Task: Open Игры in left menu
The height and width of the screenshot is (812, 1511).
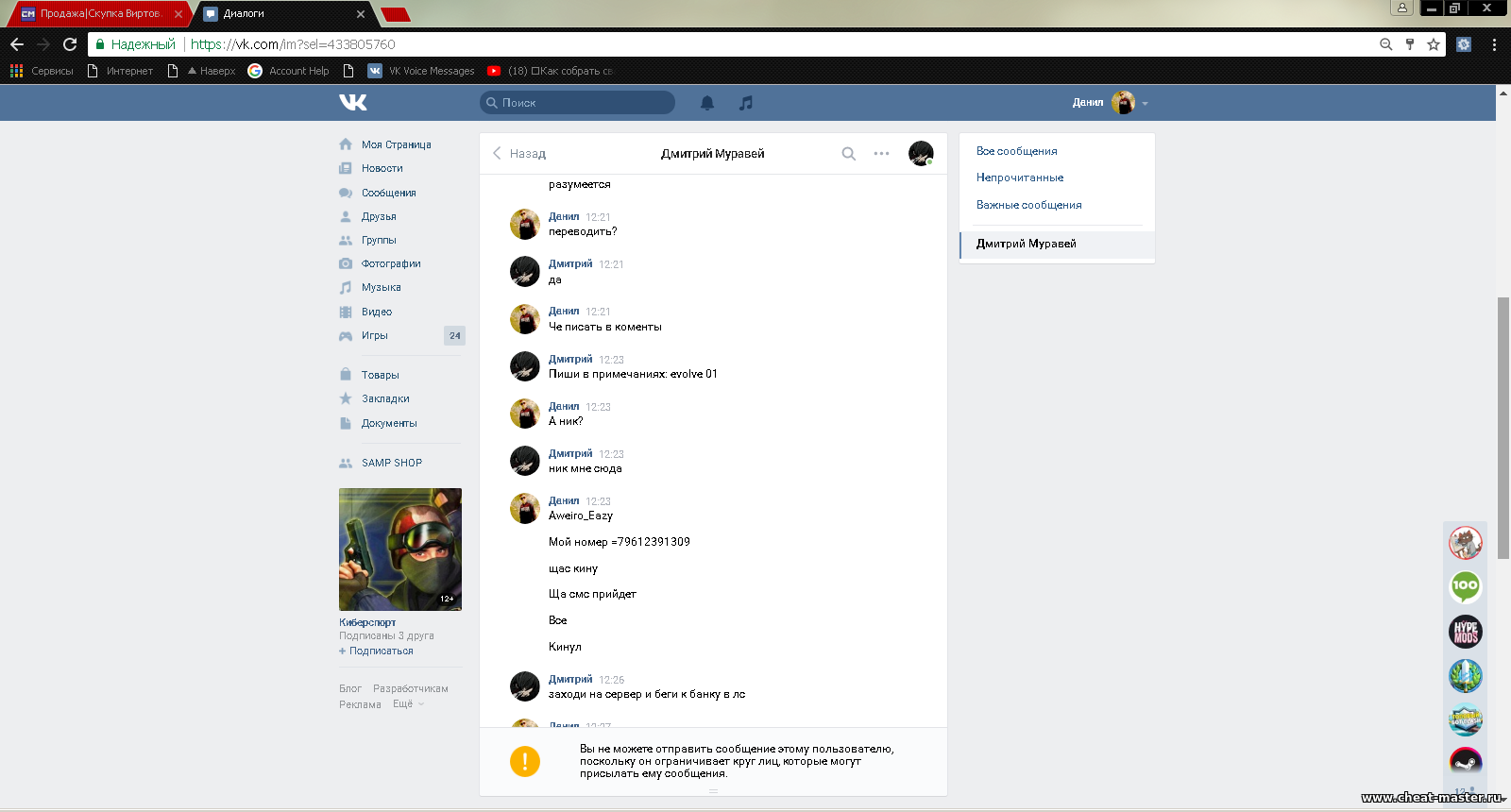Action: pos(374,335)
